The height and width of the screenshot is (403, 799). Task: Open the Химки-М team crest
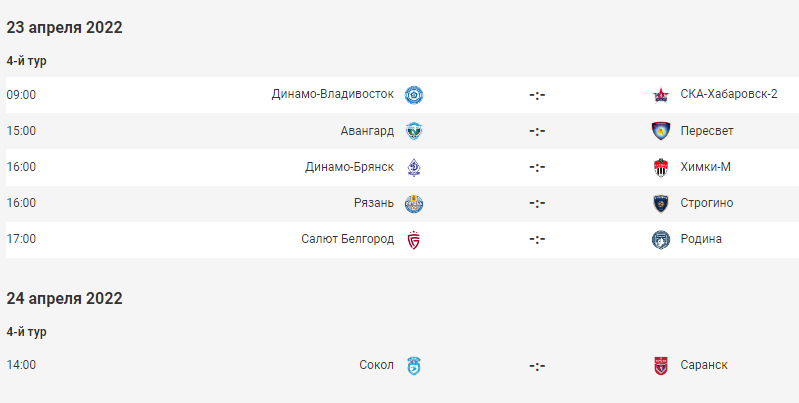(661, 167)
